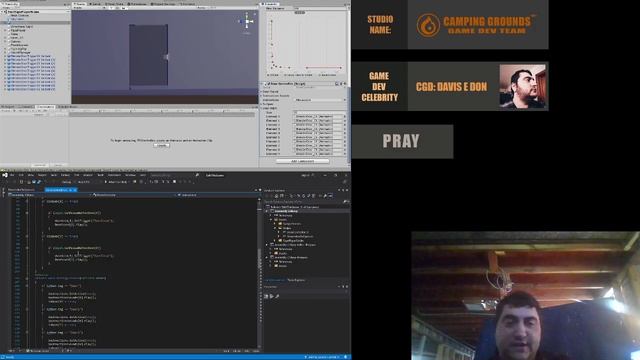Click the Create button in Animation window
The image size is (640, 360).
[162, 145]
